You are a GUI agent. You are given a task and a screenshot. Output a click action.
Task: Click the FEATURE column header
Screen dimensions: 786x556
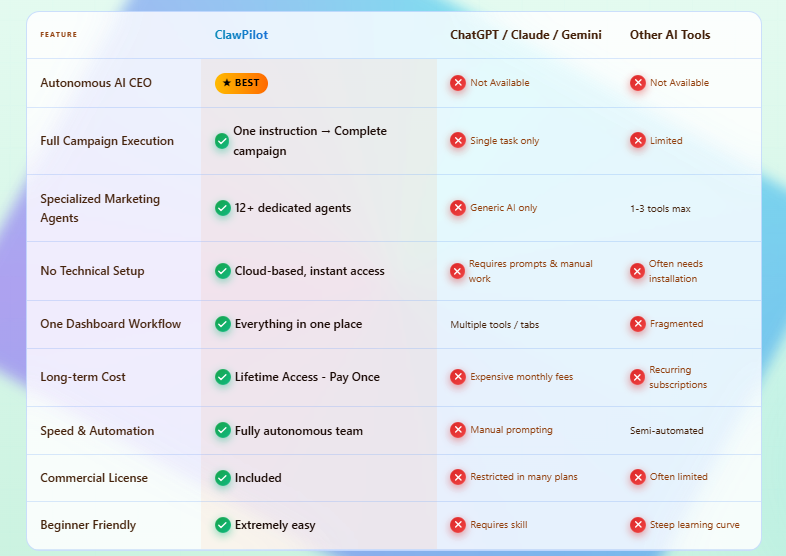pyautogui.click(x=59, y=35)
